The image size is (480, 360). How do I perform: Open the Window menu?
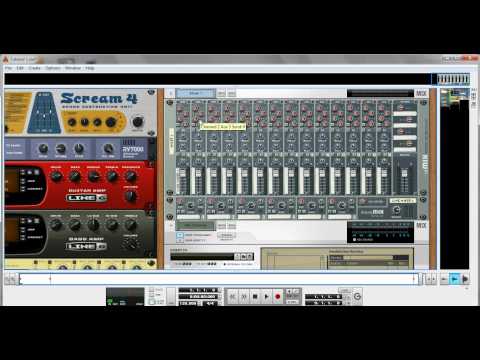click(x=73, y=68)
